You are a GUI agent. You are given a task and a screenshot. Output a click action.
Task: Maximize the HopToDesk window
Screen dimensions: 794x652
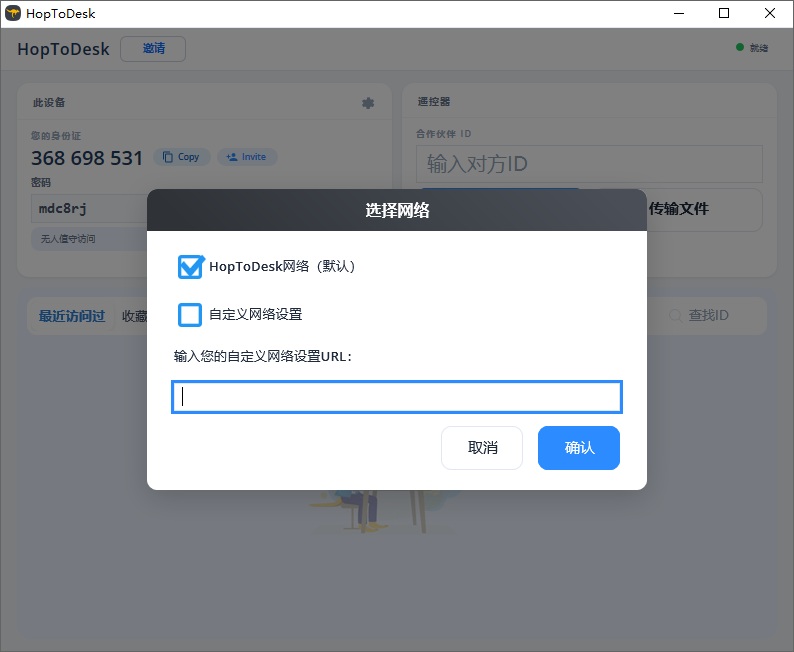point(724,13)
